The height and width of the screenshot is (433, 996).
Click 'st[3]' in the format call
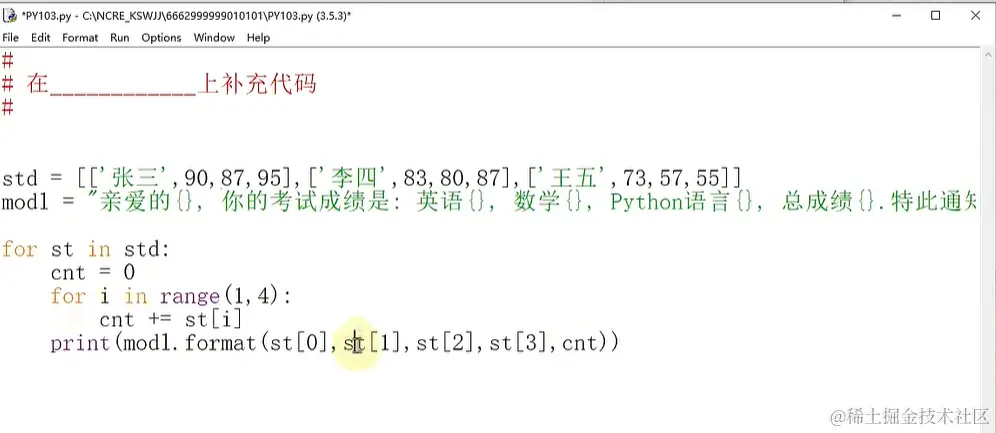(x=518, y=343)
